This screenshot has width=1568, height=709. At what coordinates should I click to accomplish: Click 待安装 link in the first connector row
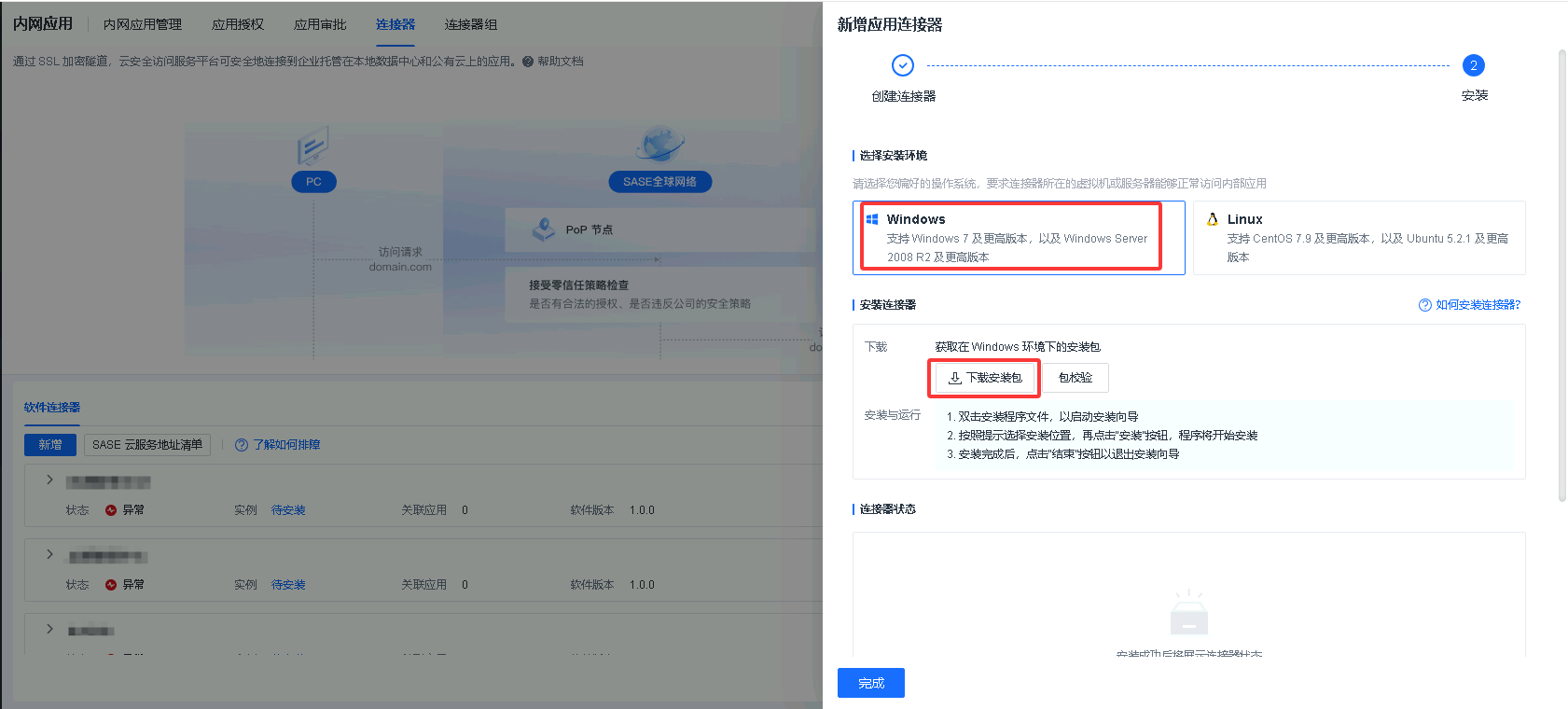288,510
